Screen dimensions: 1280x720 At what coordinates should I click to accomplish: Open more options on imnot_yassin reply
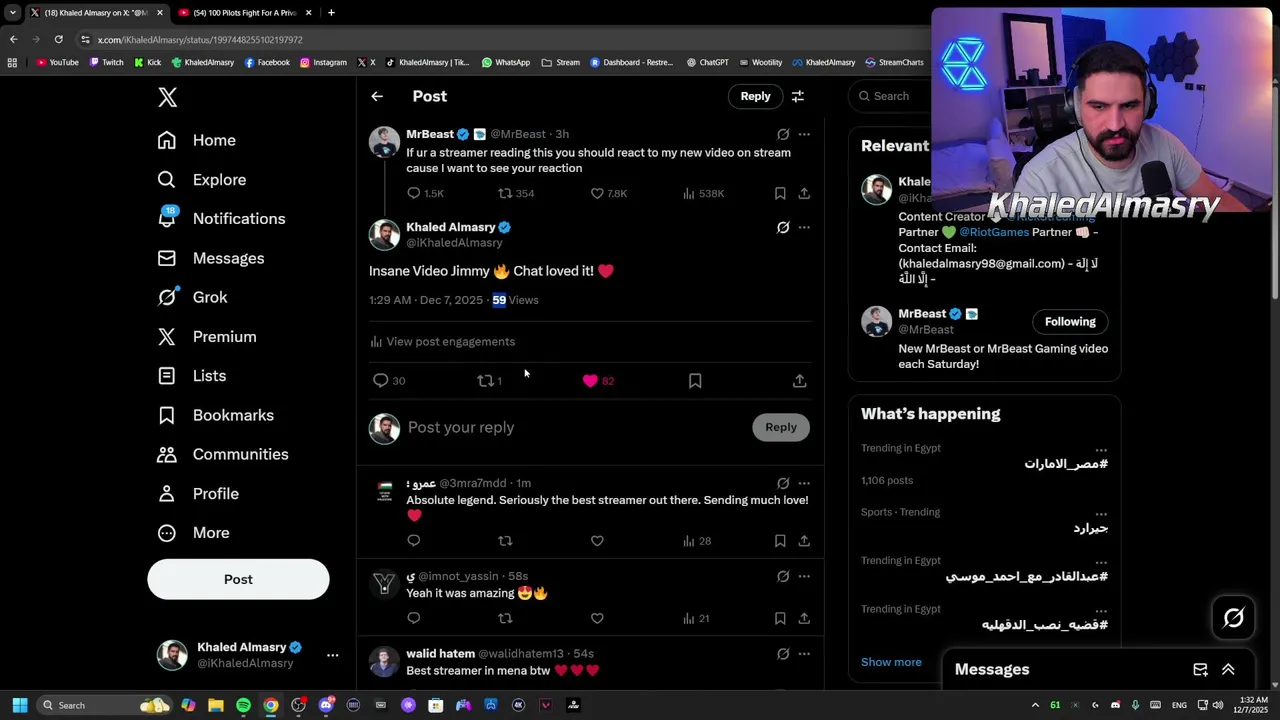tap(804, 576)
